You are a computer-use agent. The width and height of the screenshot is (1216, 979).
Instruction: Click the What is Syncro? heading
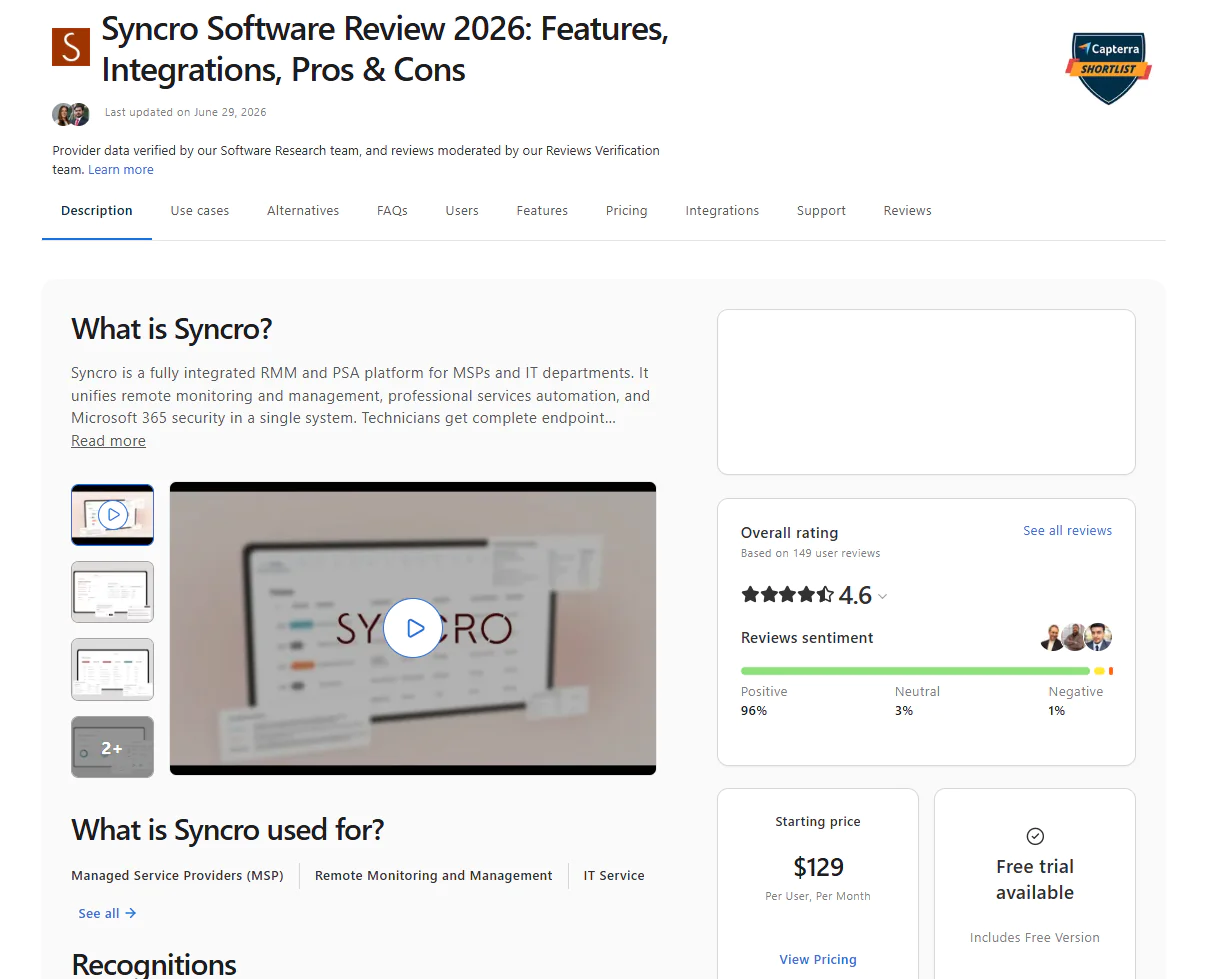(x=172, y=329)
